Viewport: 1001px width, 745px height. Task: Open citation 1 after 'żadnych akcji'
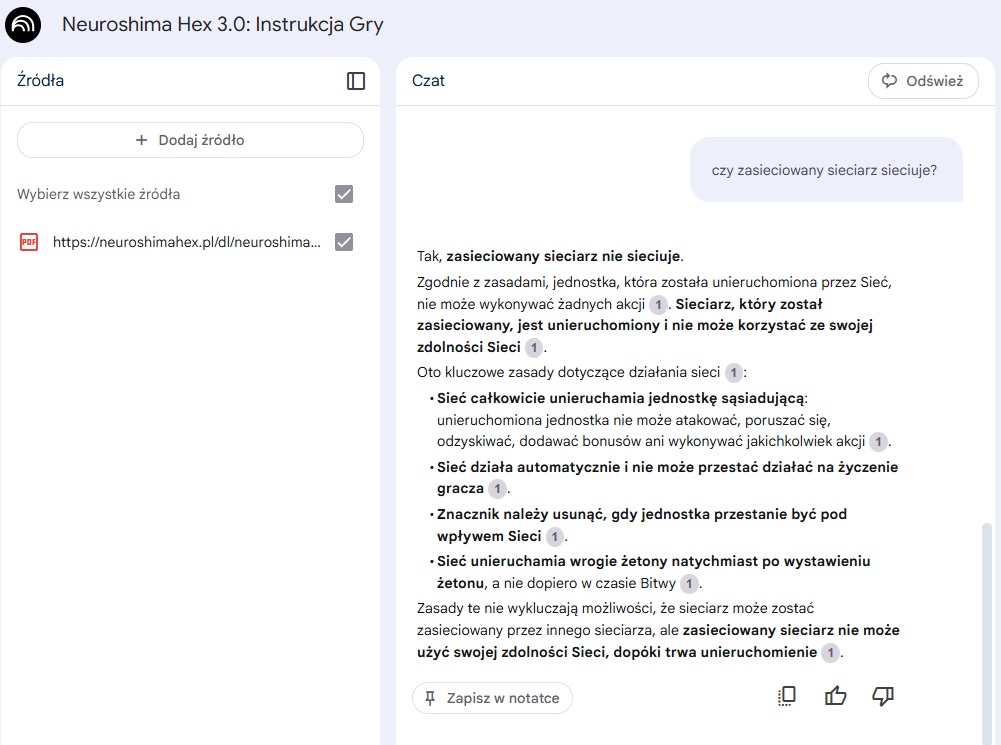point(658,305)
